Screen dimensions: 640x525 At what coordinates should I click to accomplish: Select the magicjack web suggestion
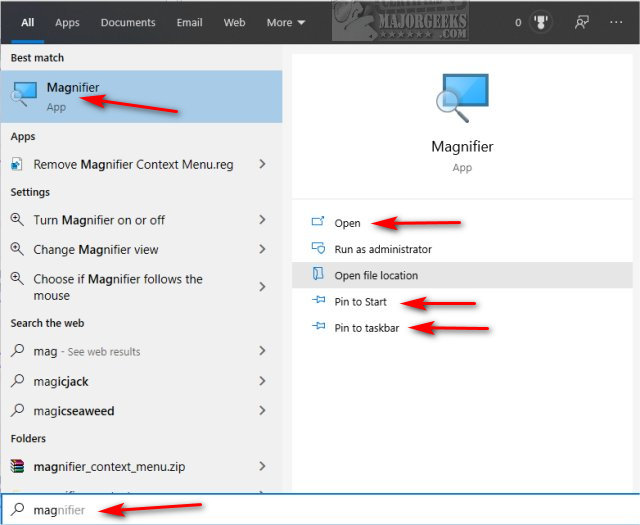click(141, 381)
